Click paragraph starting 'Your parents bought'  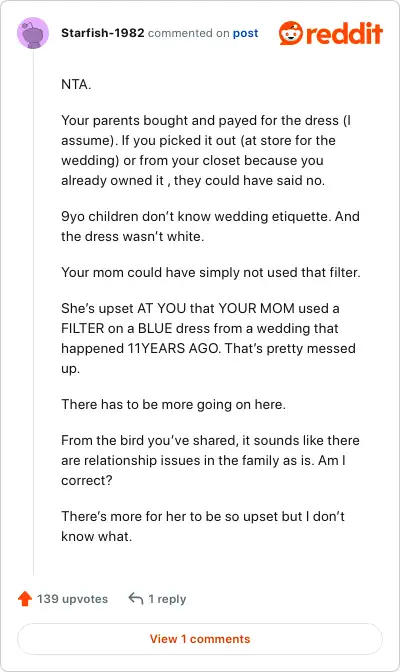point(206,150)
